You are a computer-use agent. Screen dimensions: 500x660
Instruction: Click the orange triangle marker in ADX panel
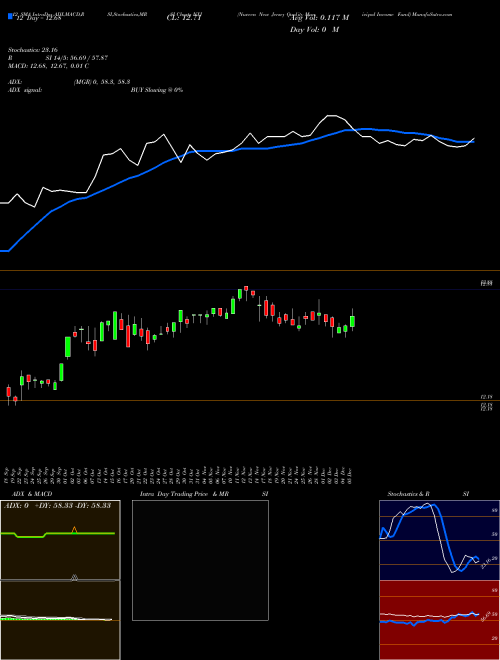pyautogui.click(x=74, y=530)
